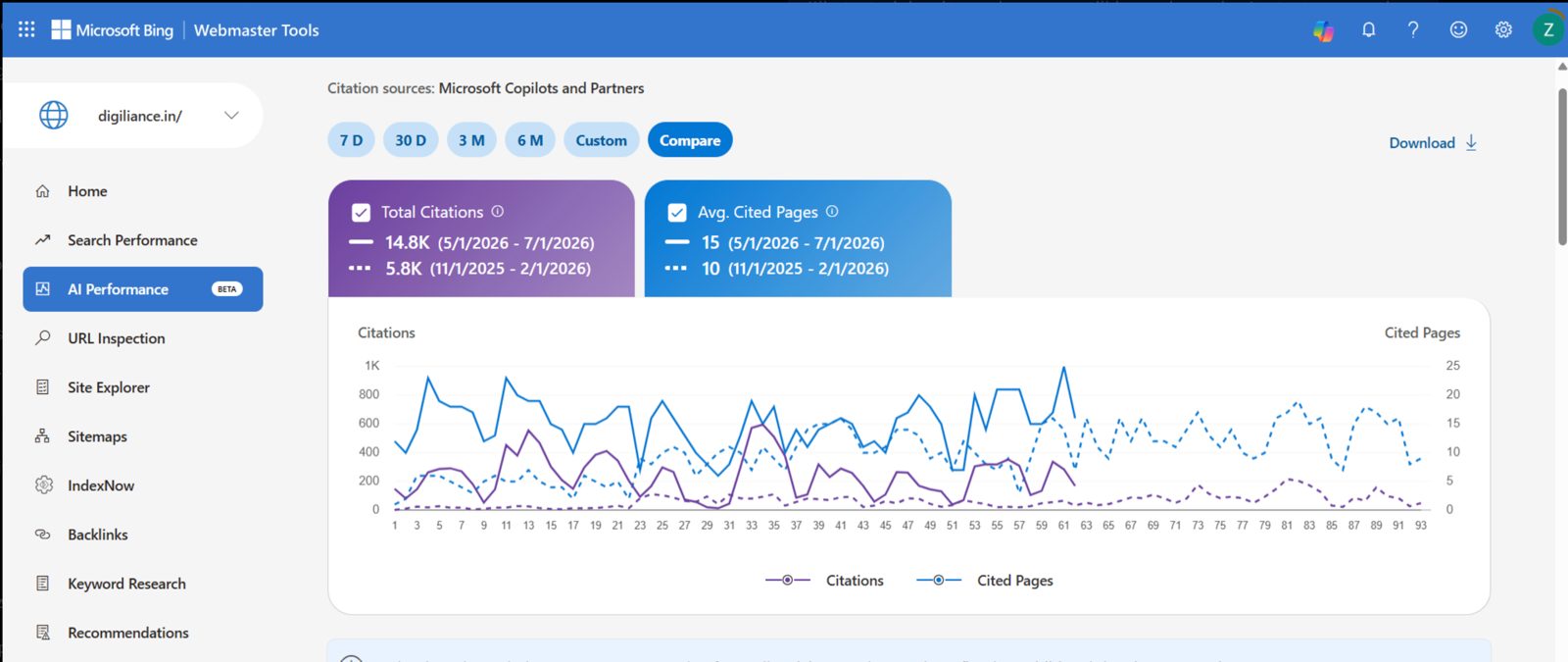Expand the site selector chevron
The width and height of the screenshot is (1568, 662).
point(231,115)
